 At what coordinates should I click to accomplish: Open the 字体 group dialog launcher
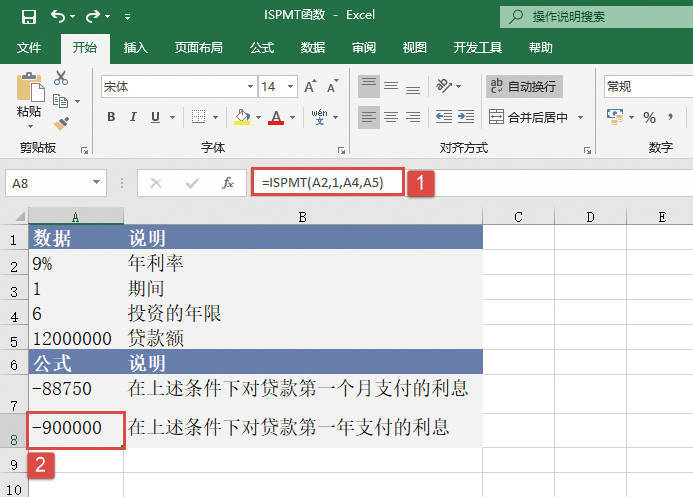pos(341,151)
